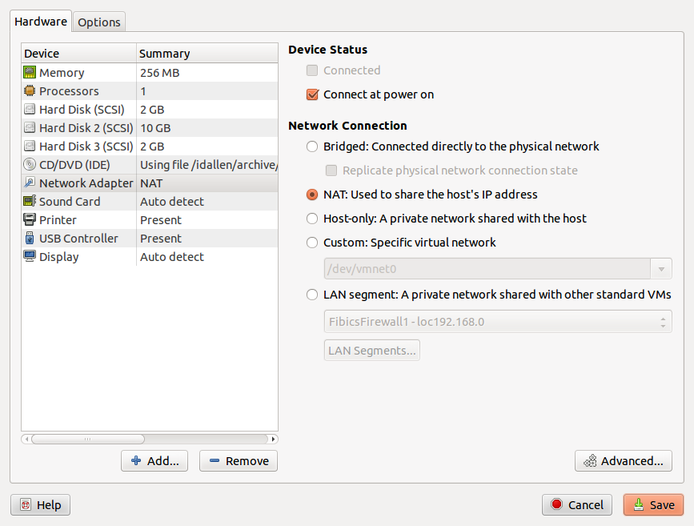Toggle the Connected checkbox

pos(312,70)
